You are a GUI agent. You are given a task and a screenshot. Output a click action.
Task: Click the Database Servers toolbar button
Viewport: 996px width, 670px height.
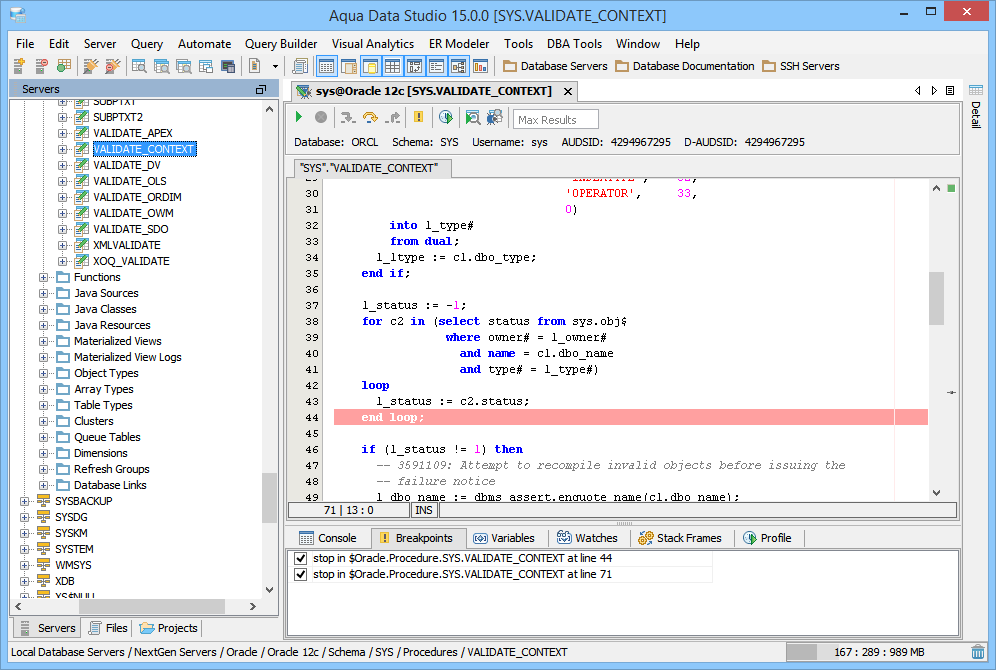[555, 66]
